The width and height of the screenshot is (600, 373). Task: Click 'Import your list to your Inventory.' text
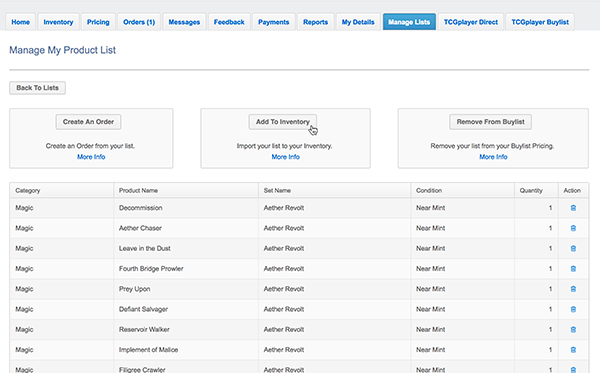[284, 146]
